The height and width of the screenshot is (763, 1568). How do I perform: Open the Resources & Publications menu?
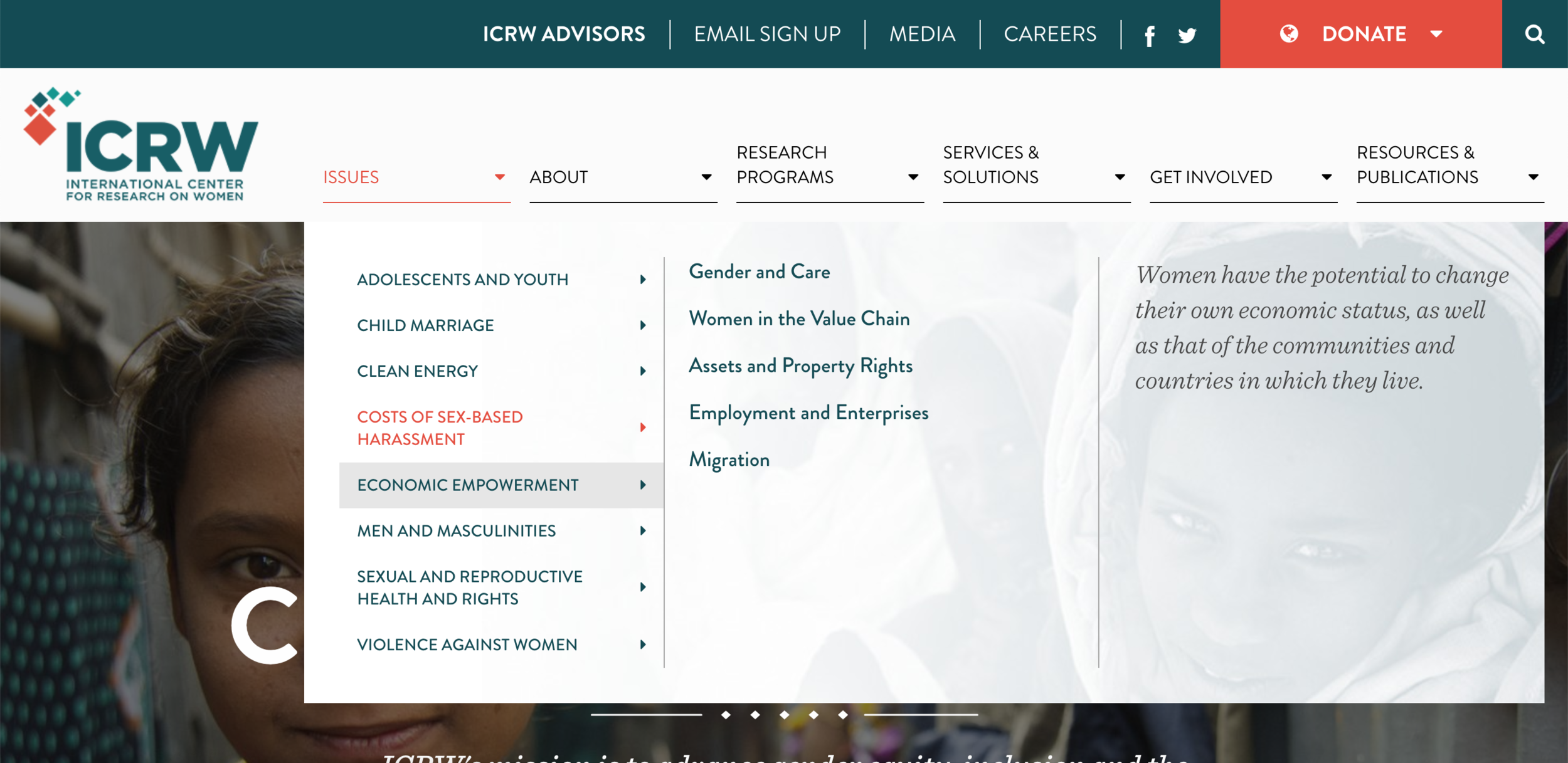click(x=1417, y=165)
